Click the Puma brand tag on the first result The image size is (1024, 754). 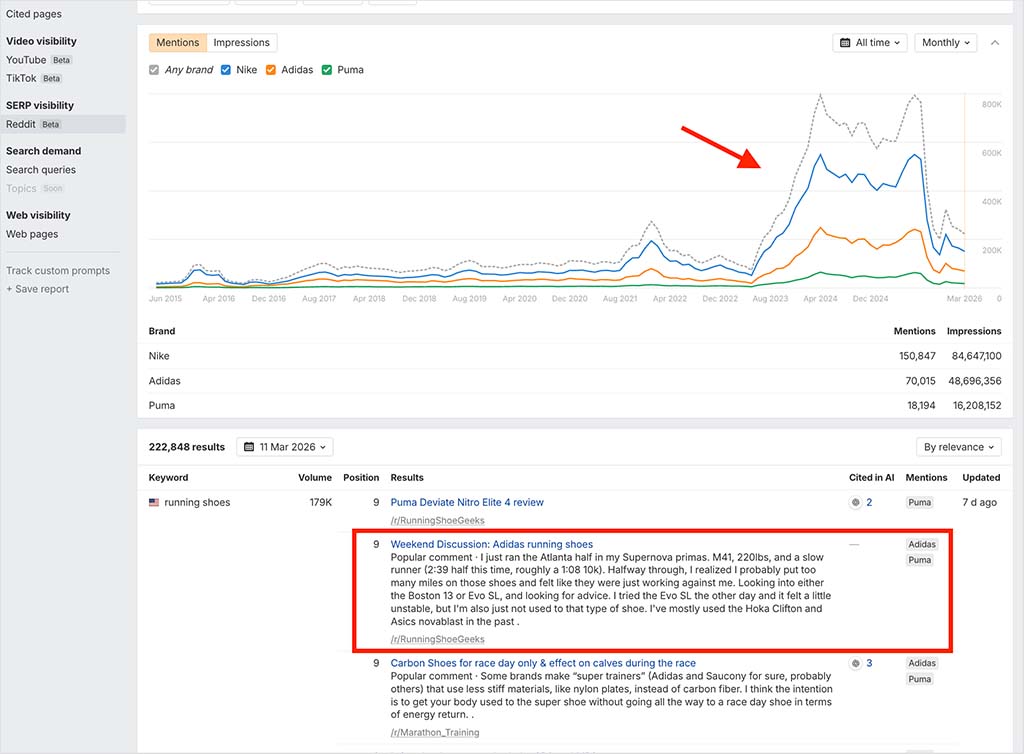tap(919, 502)
